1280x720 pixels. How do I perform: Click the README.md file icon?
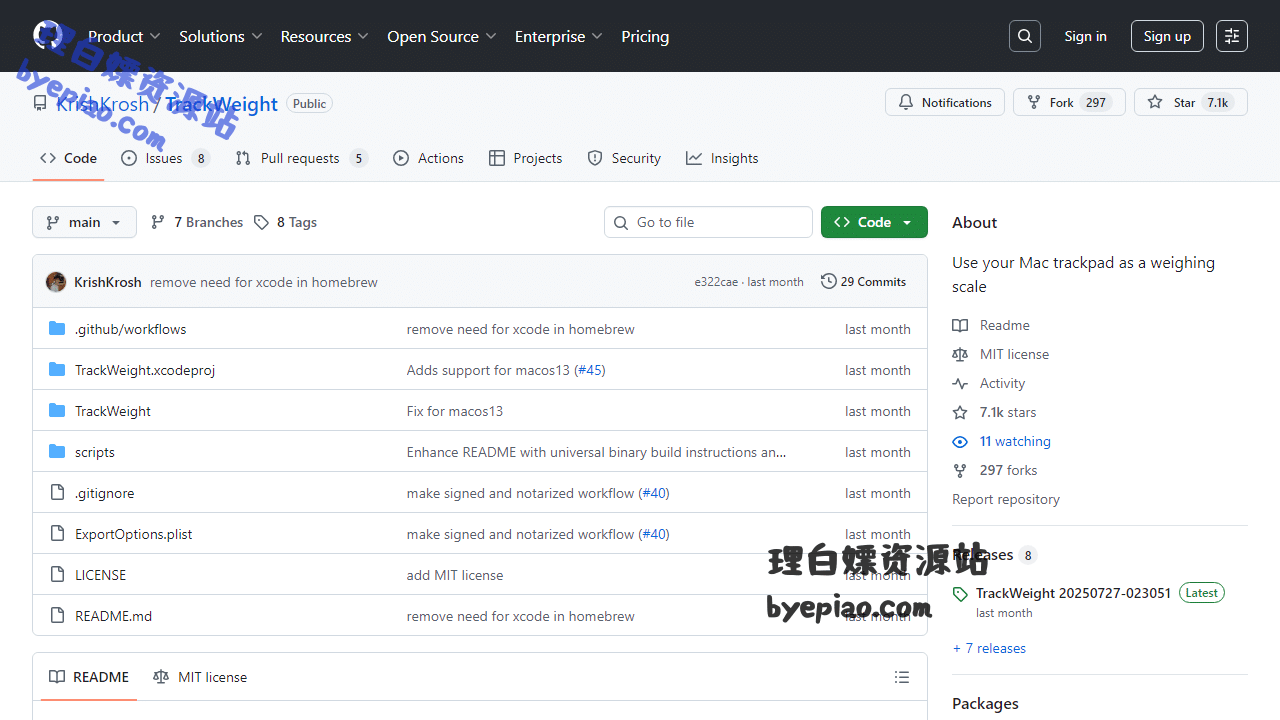pos(57,616)
